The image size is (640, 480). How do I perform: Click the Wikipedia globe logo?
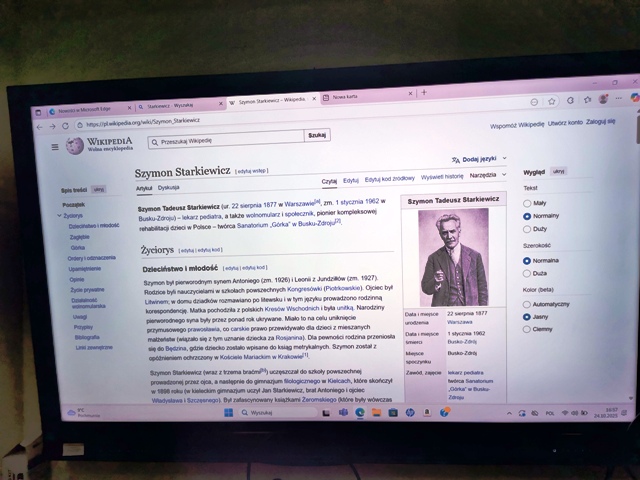73,146
